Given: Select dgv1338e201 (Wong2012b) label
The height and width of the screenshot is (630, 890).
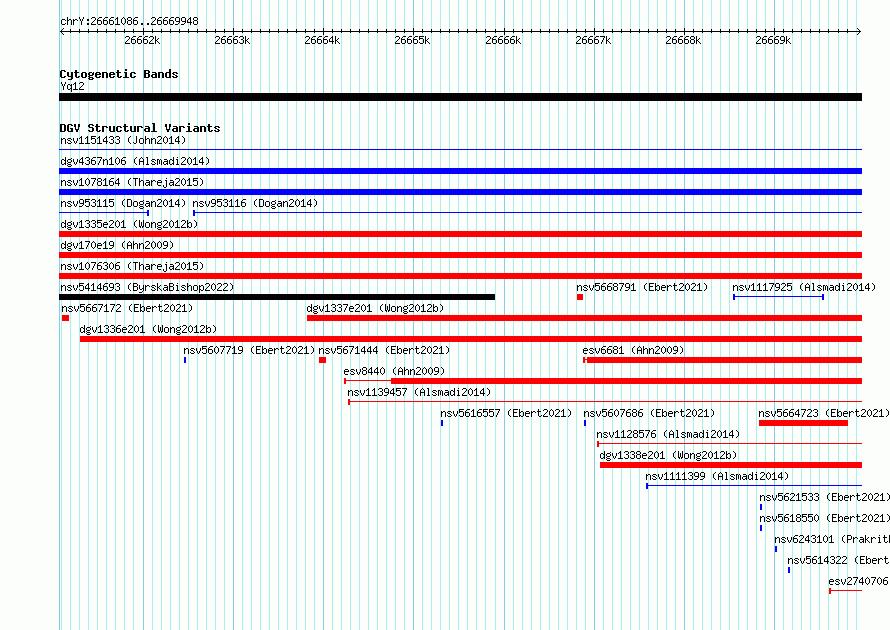Looking at the screenshot, I should (668, 455).
